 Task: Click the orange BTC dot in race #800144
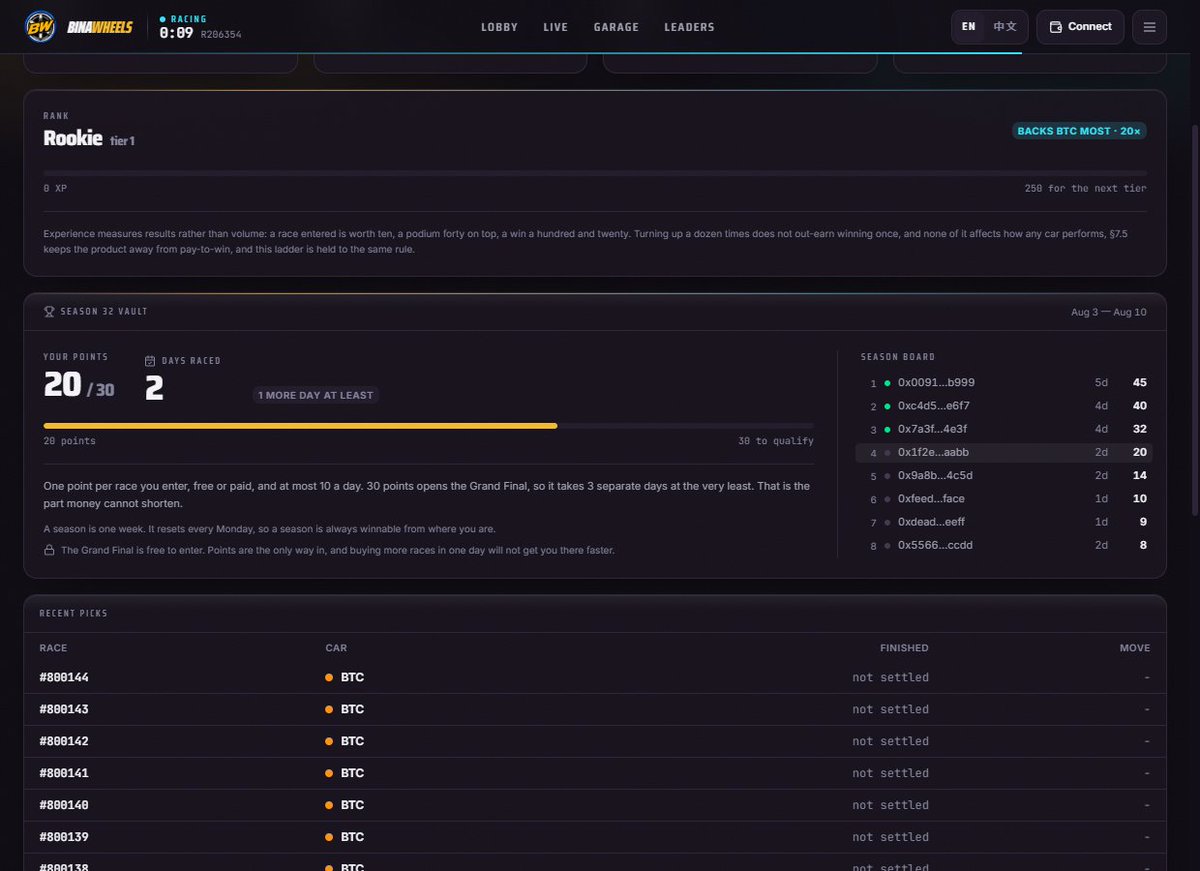point(329,677)
